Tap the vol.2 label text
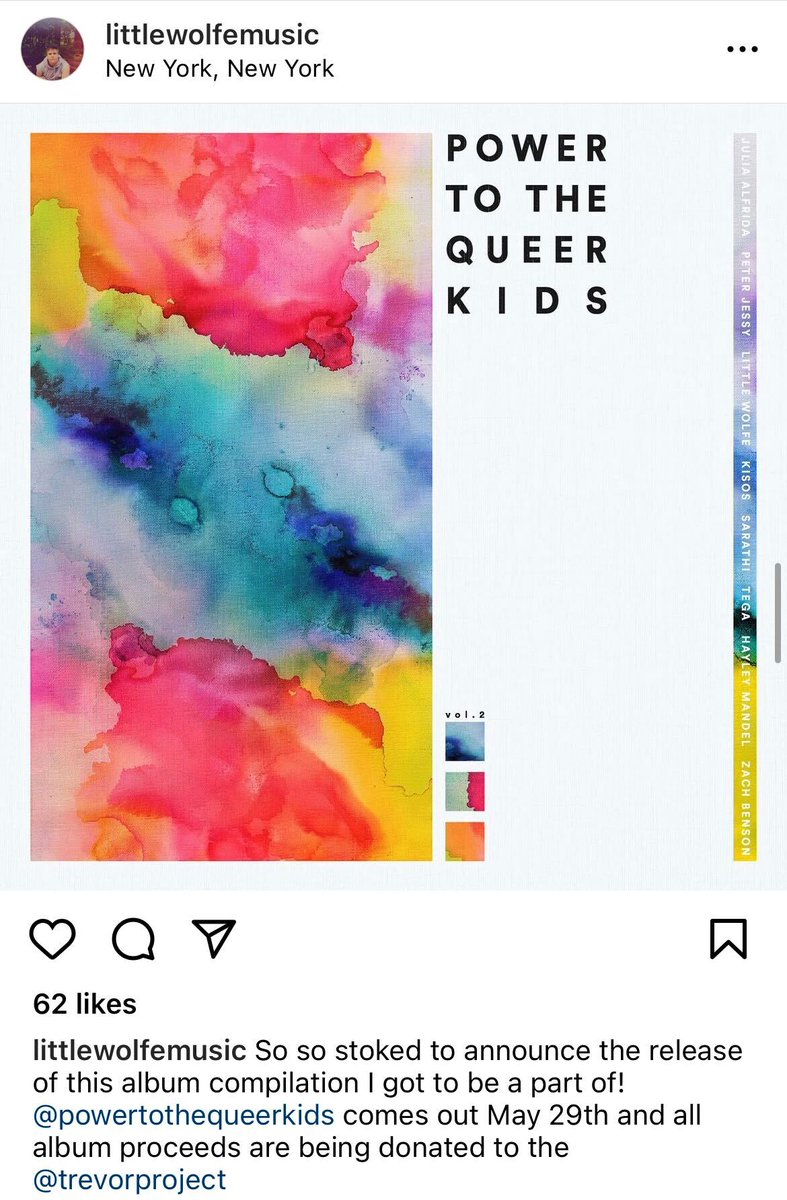Image resolution: width=787 pixels, height=1200 pixels. [x=465, y=715]
